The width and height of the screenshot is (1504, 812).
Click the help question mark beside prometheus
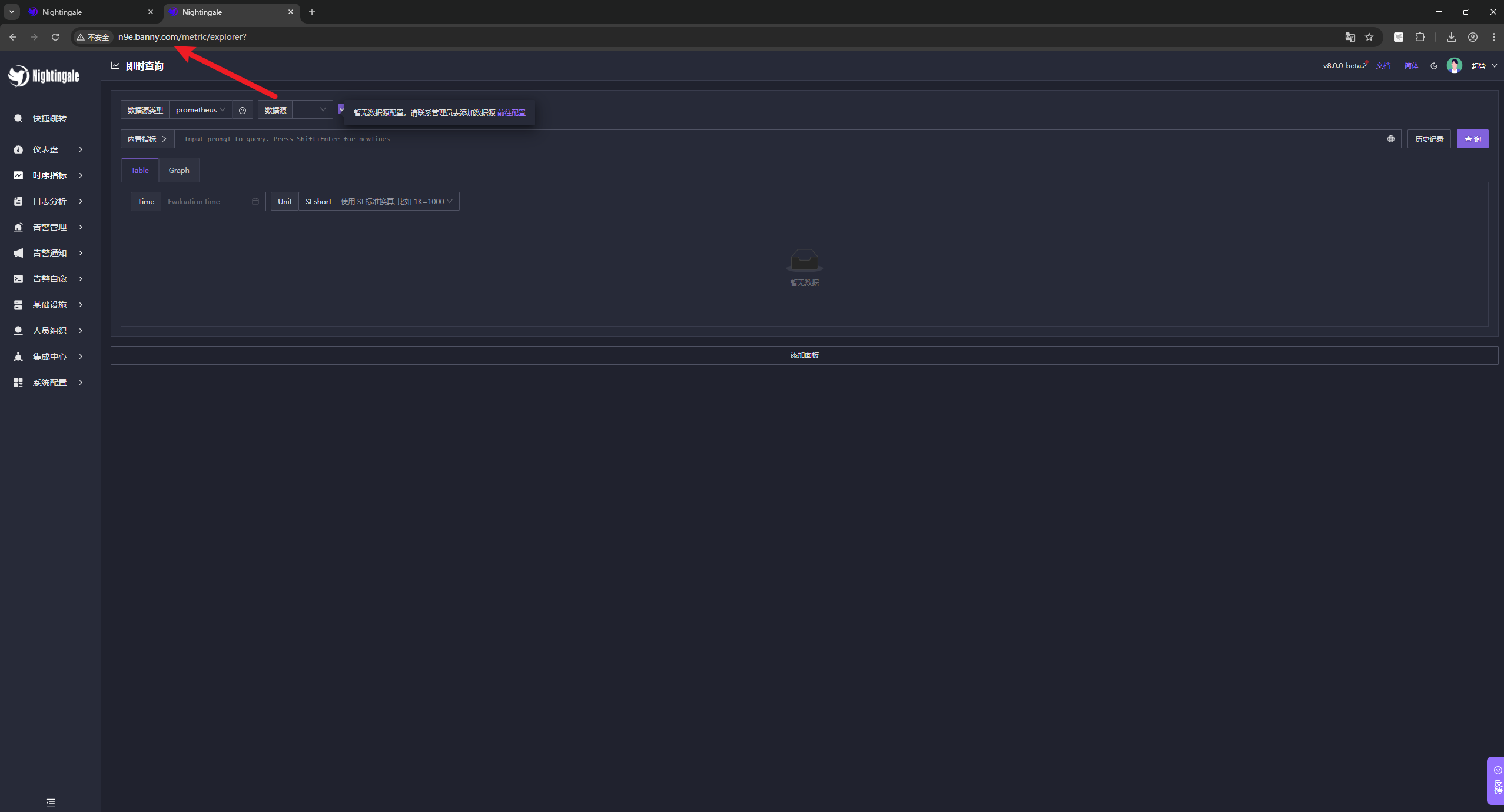243,110
